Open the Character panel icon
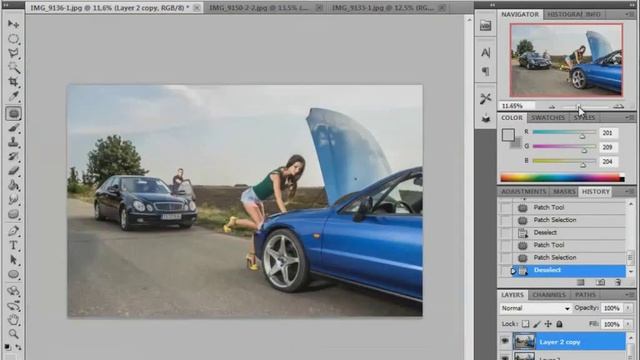Viewport: 640px width, 360px height. coord(485,53)
